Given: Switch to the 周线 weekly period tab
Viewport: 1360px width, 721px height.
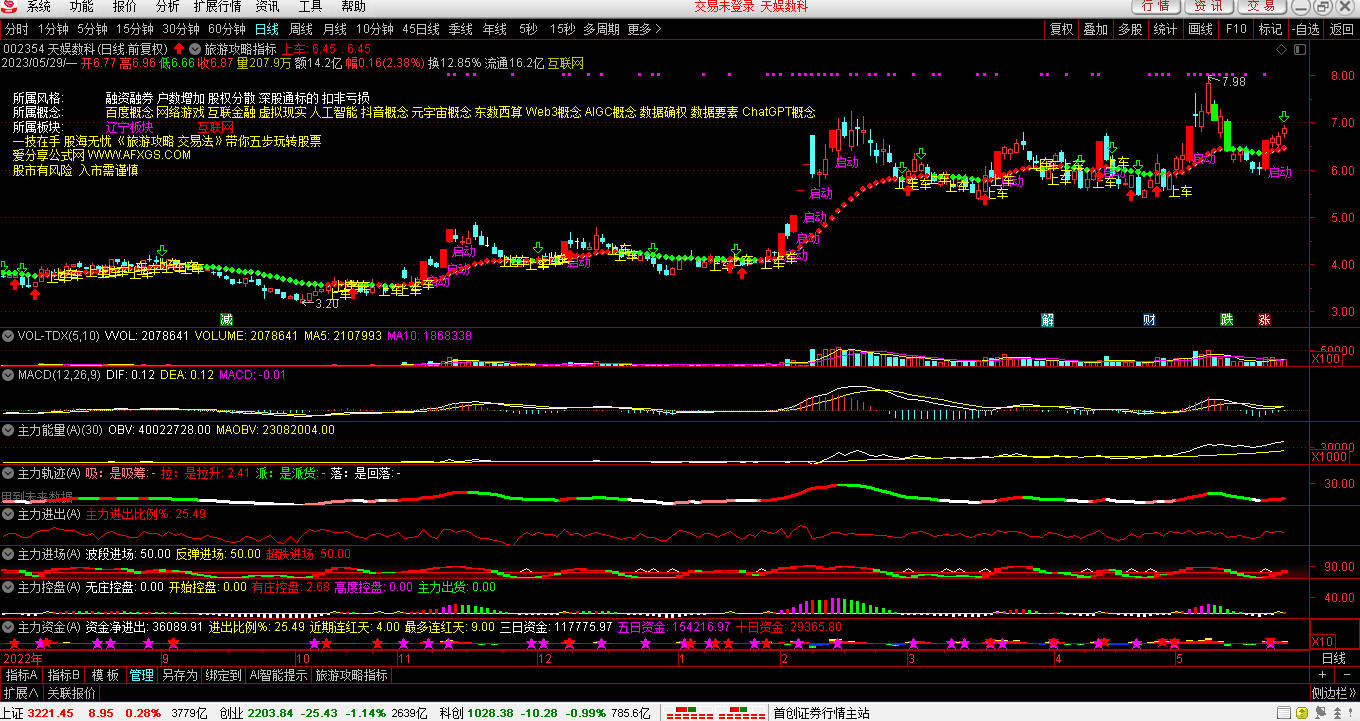Looking at the screenshot, I should pyautogui.click(x=300, y=29).
